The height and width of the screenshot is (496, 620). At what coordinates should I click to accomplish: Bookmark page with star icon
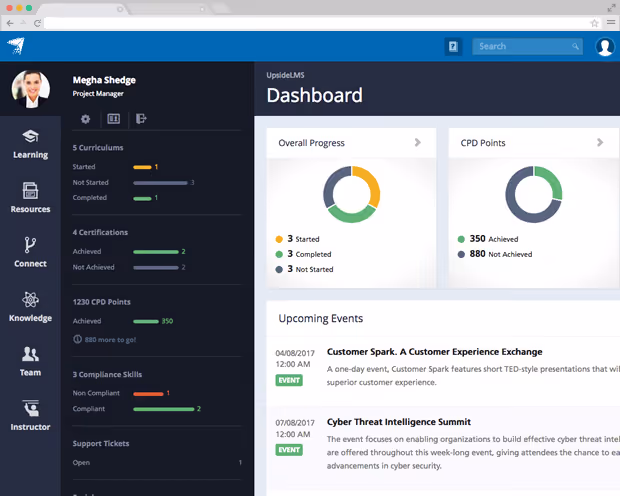(594, 23)
